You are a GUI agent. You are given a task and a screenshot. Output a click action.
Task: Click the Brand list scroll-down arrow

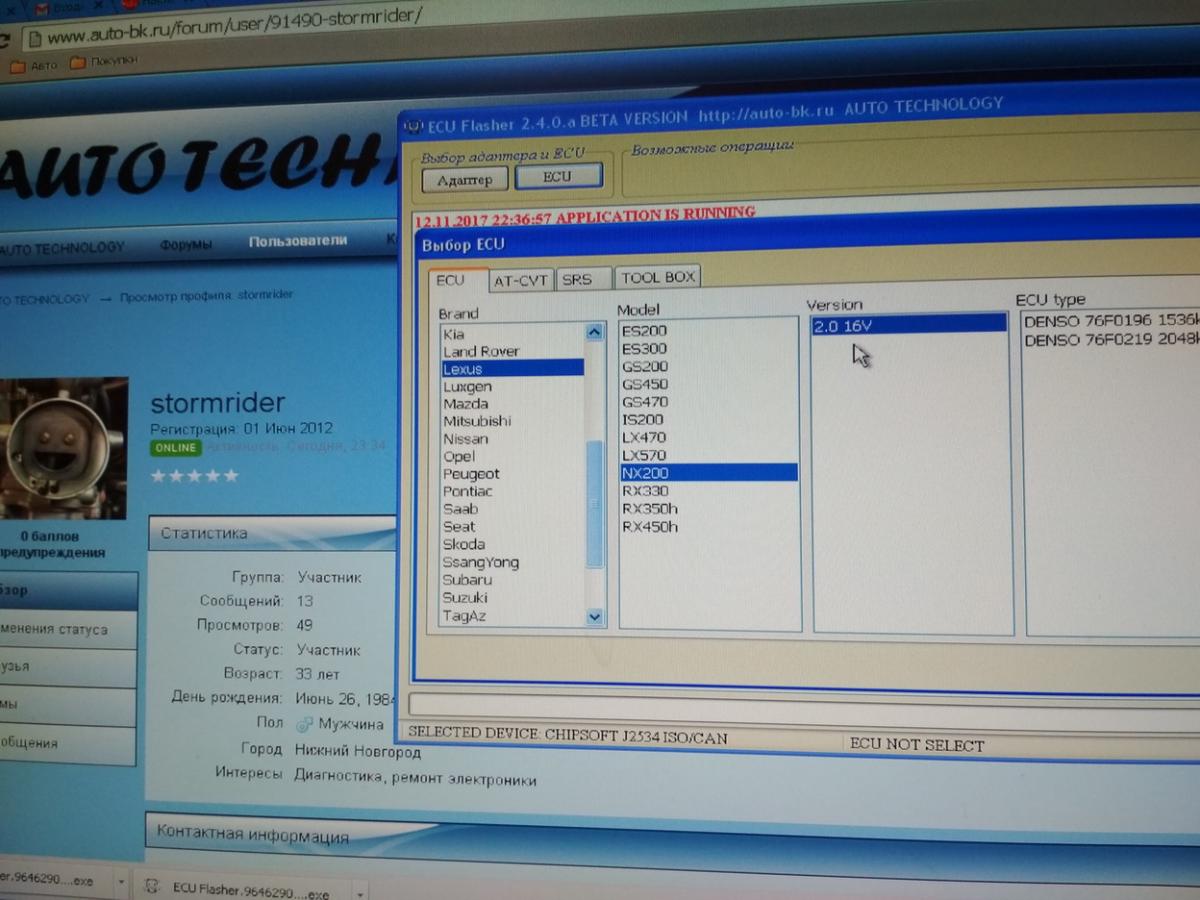tap(596, 617)
